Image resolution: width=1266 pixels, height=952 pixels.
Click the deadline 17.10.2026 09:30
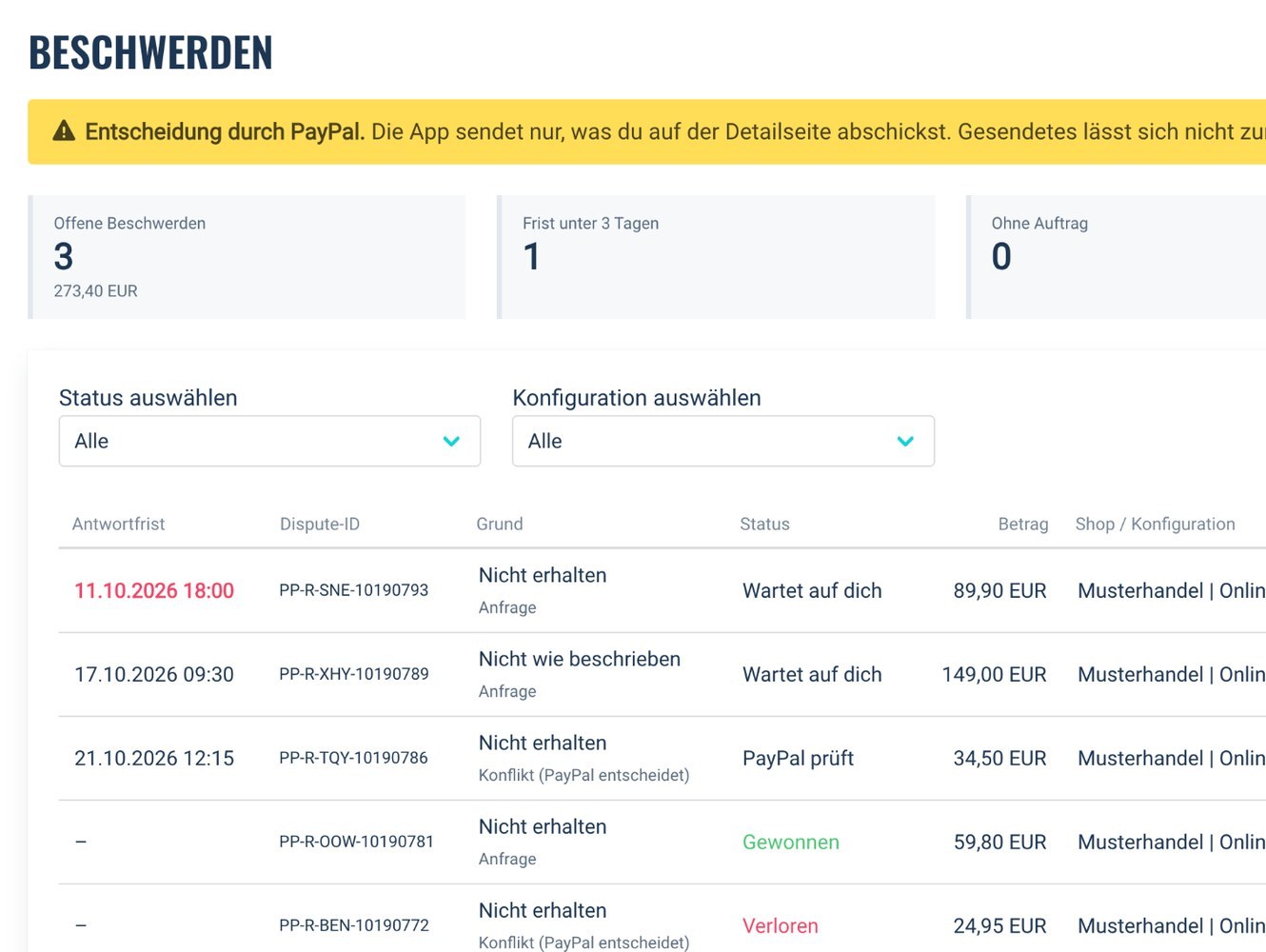[x=154, y=674]
